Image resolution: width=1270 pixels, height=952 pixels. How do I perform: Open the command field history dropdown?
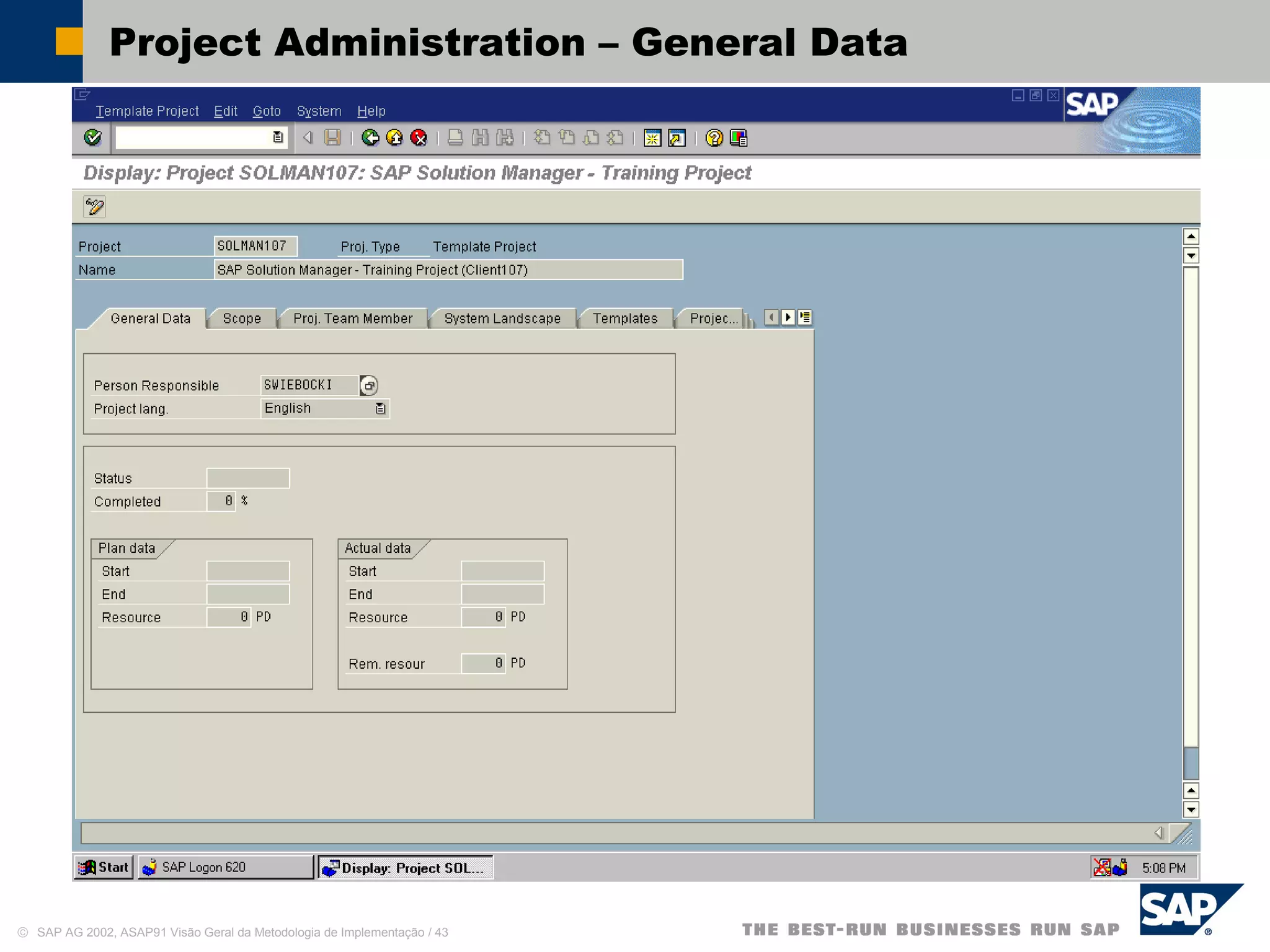coord(278,137)
